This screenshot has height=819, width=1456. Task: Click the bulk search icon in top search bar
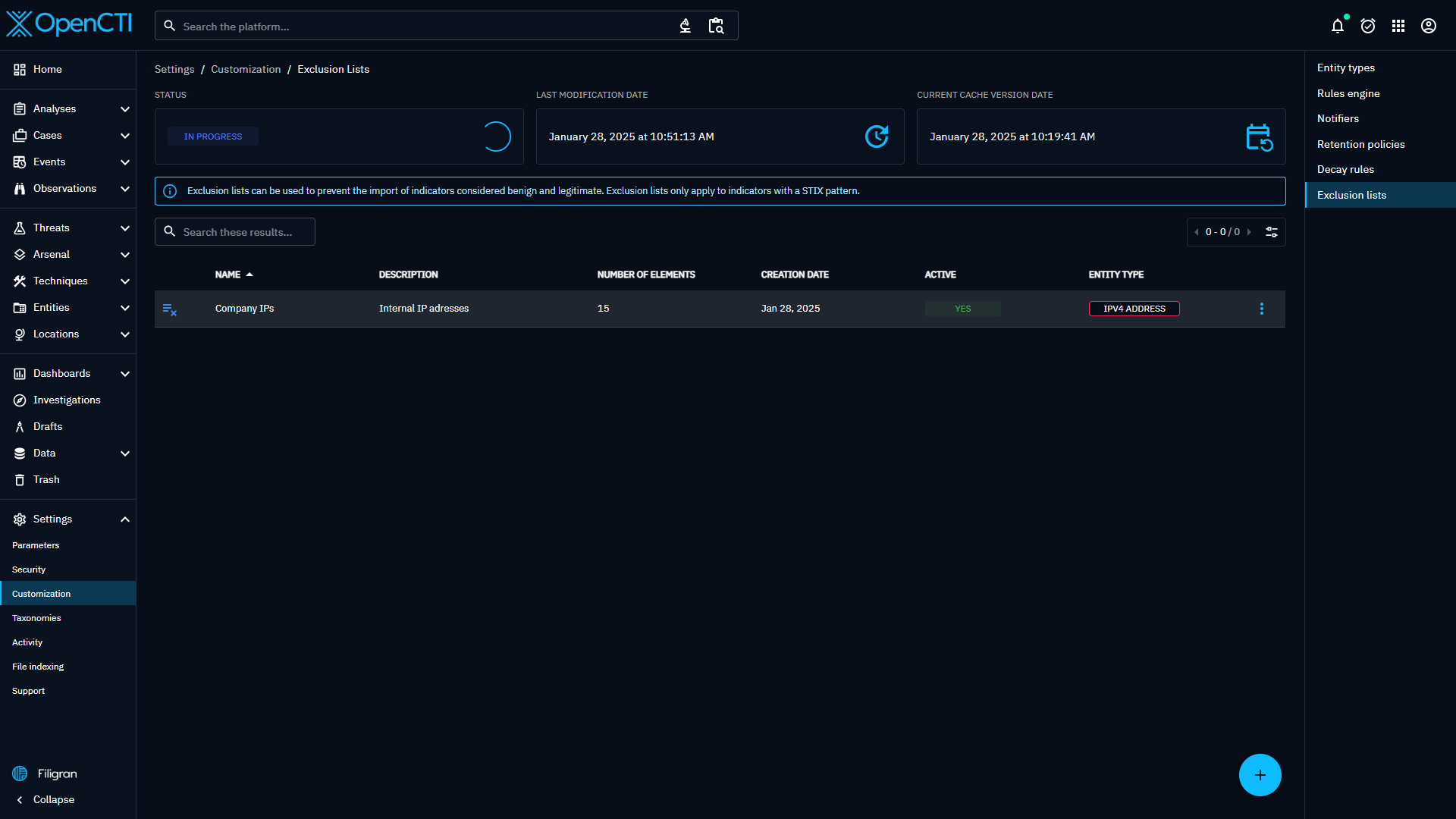716,27
